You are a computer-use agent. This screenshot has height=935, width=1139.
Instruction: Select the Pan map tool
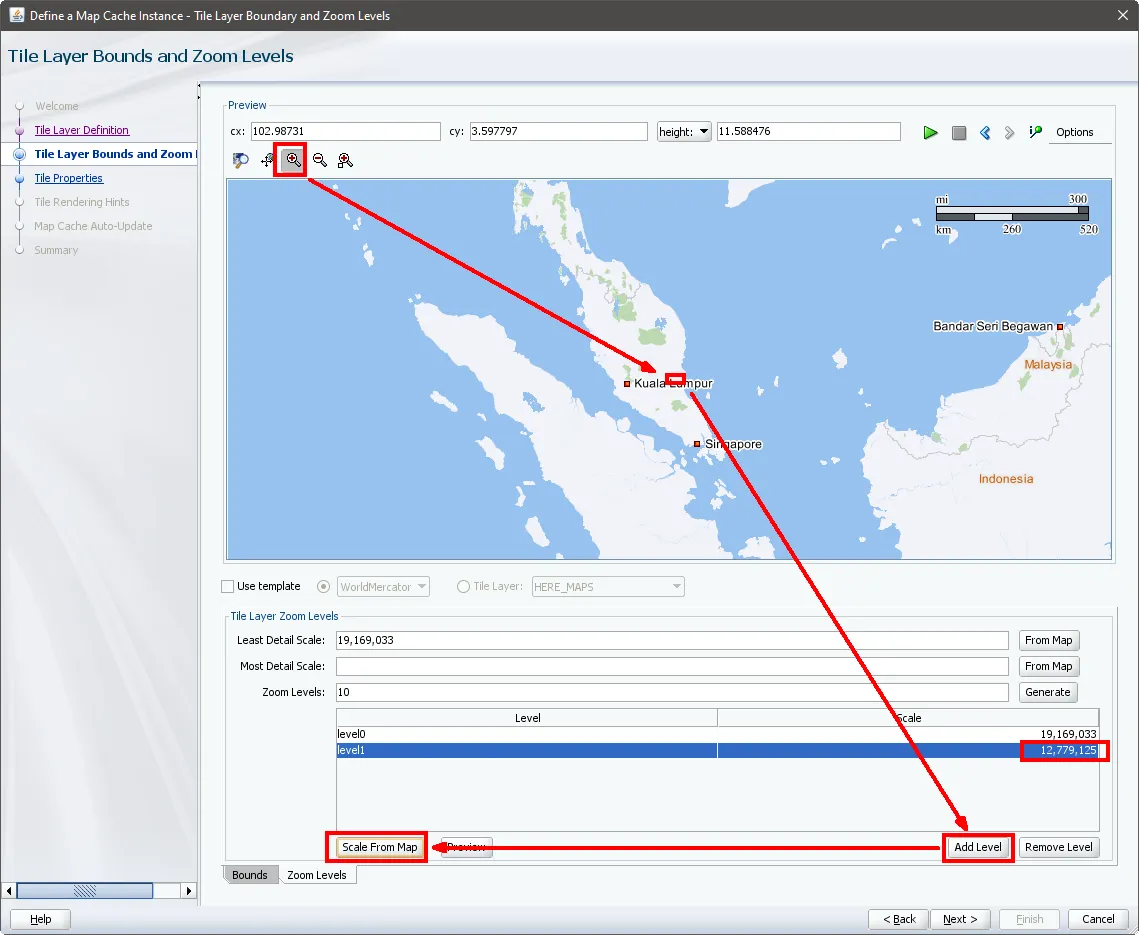pos(267,160)
